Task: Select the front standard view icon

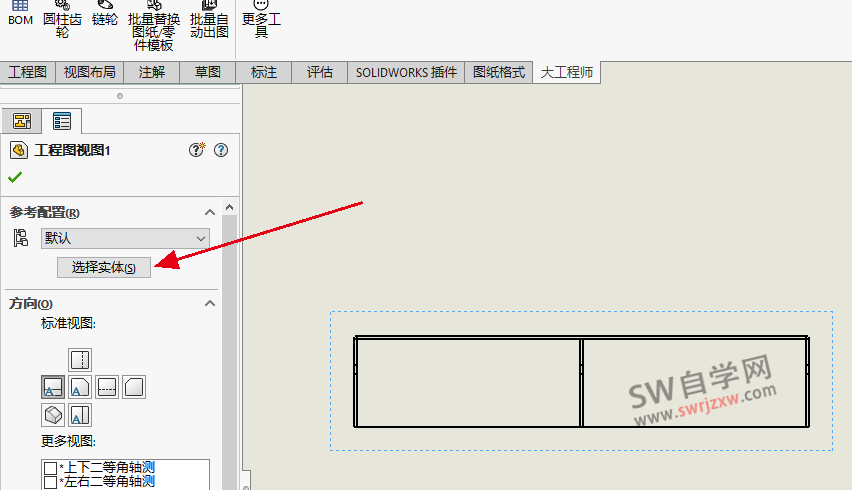Action: 53,387
